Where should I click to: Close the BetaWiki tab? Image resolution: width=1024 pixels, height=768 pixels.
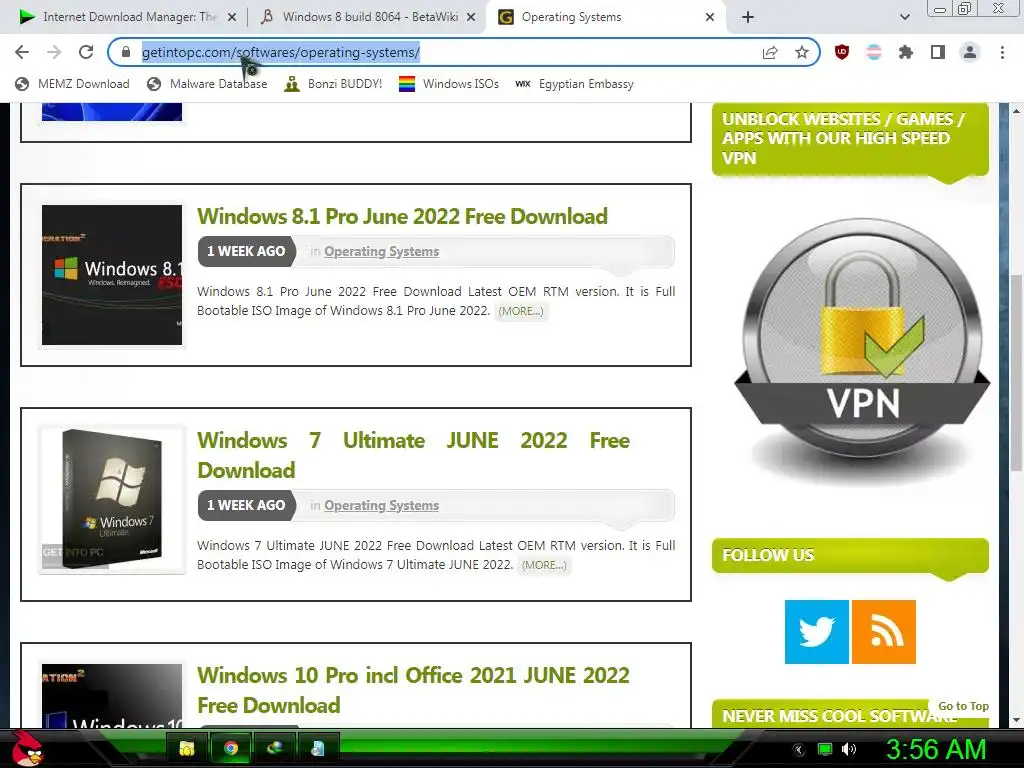471,17
